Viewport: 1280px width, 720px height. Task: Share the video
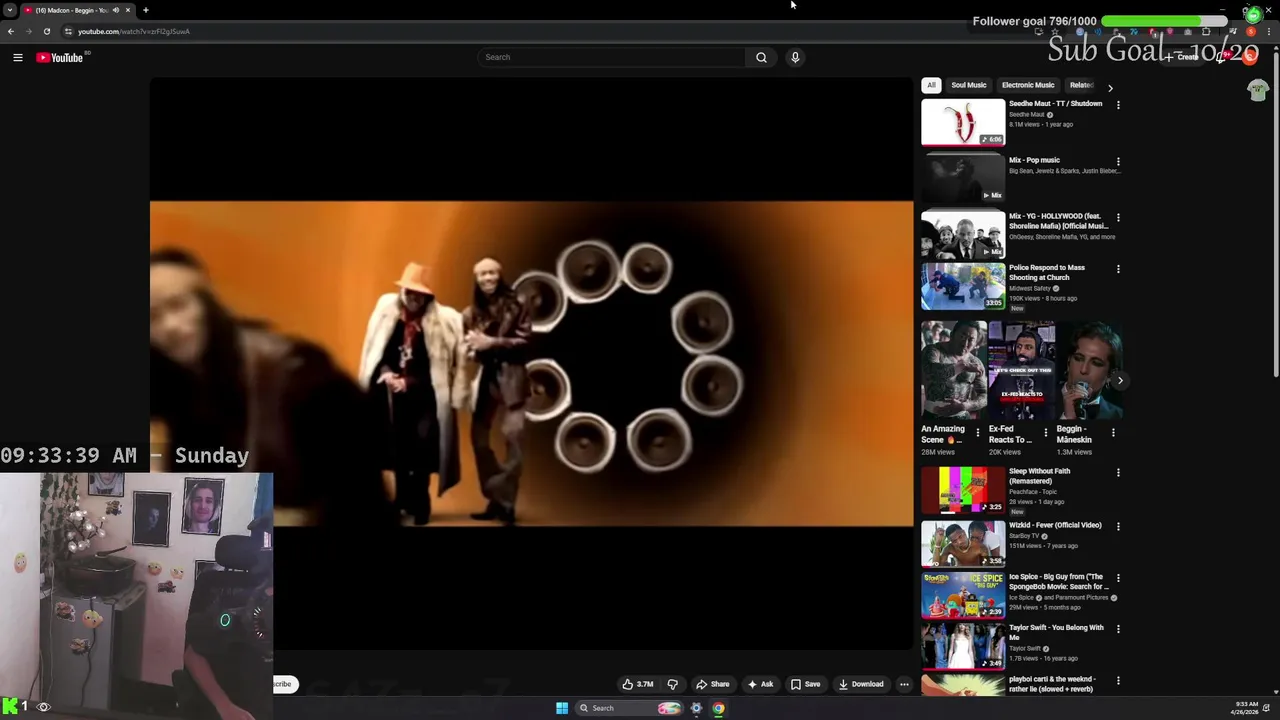click(713, 684)
